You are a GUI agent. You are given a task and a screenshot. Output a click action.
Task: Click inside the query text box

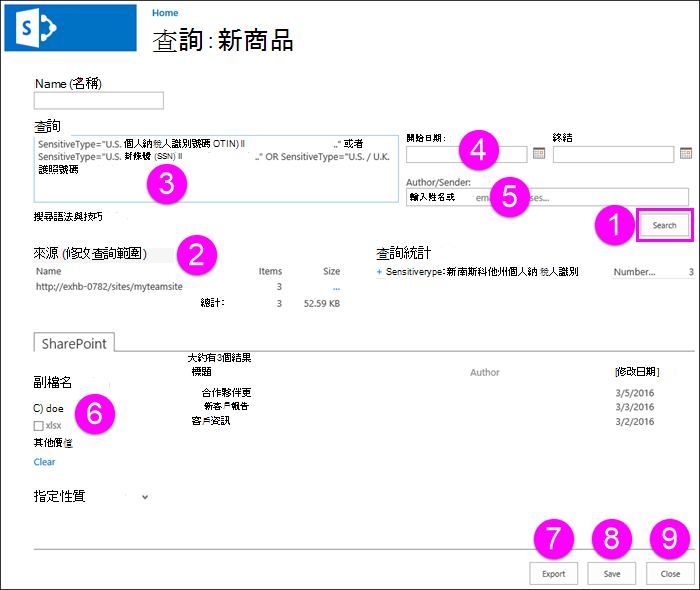(216, 169)
